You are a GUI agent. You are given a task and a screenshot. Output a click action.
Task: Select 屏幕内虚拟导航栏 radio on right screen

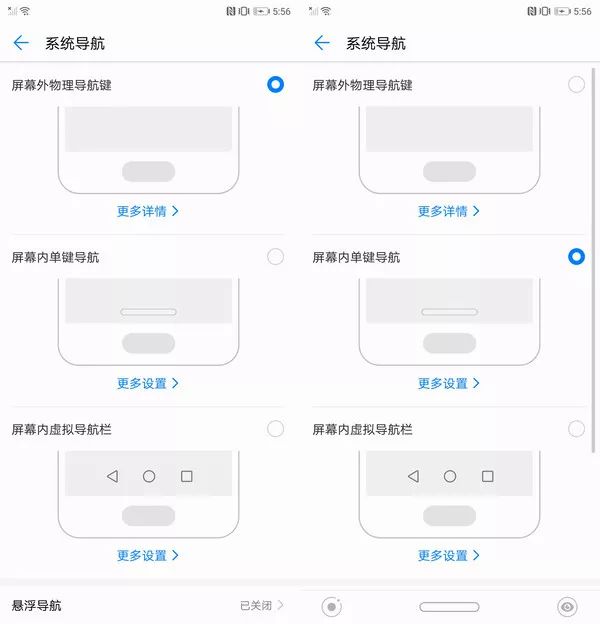pyautogui.click(x=576, y=429)
